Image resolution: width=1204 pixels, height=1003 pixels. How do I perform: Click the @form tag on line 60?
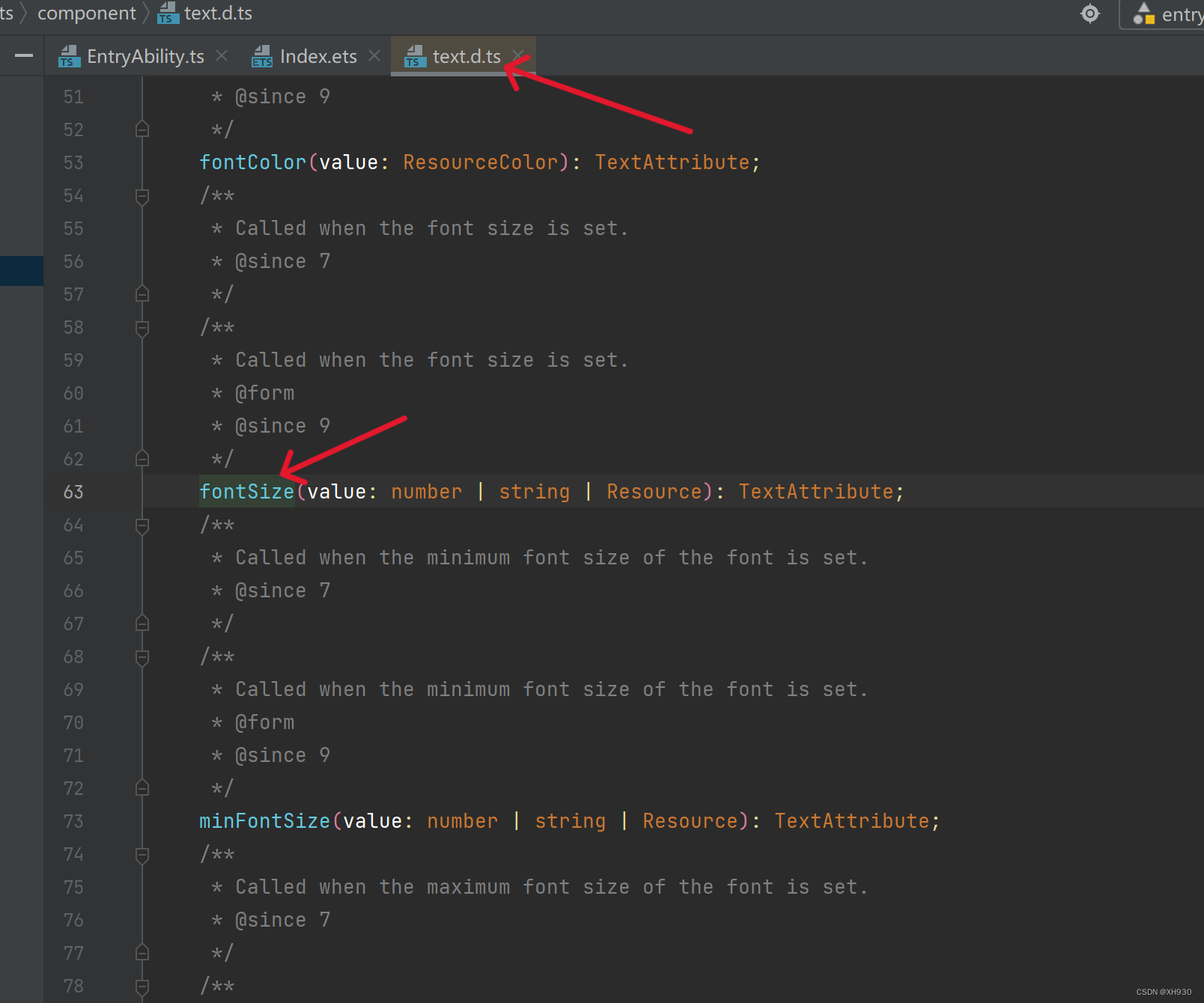coord(265,393)
